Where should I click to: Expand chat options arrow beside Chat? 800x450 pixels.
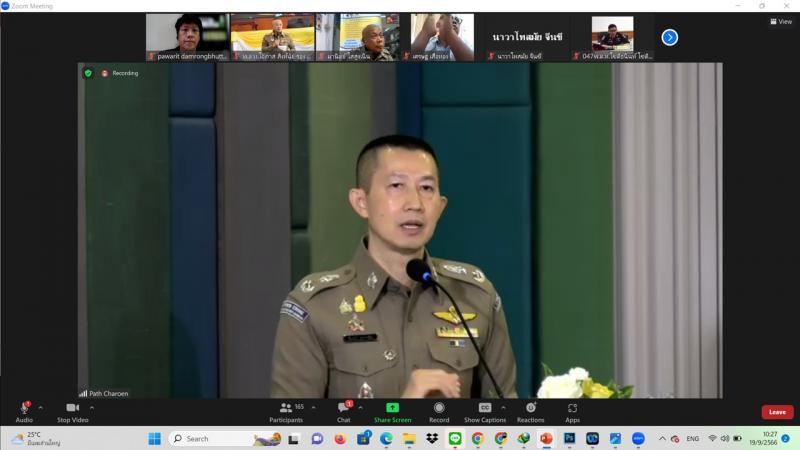click(x=360, y=408)
